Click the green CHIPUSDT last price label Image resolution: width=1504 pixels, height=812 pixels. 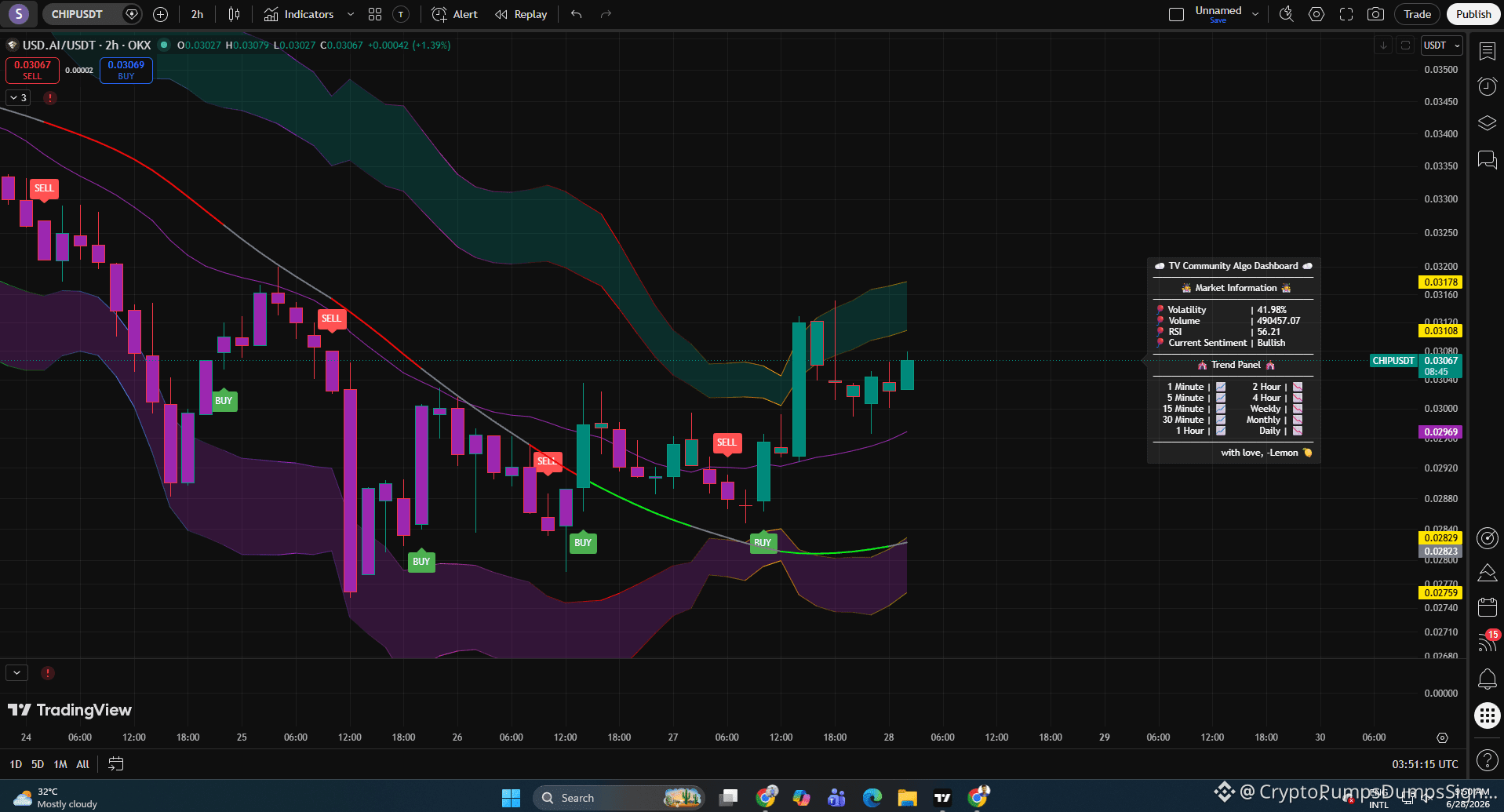tap(1393, 361)
